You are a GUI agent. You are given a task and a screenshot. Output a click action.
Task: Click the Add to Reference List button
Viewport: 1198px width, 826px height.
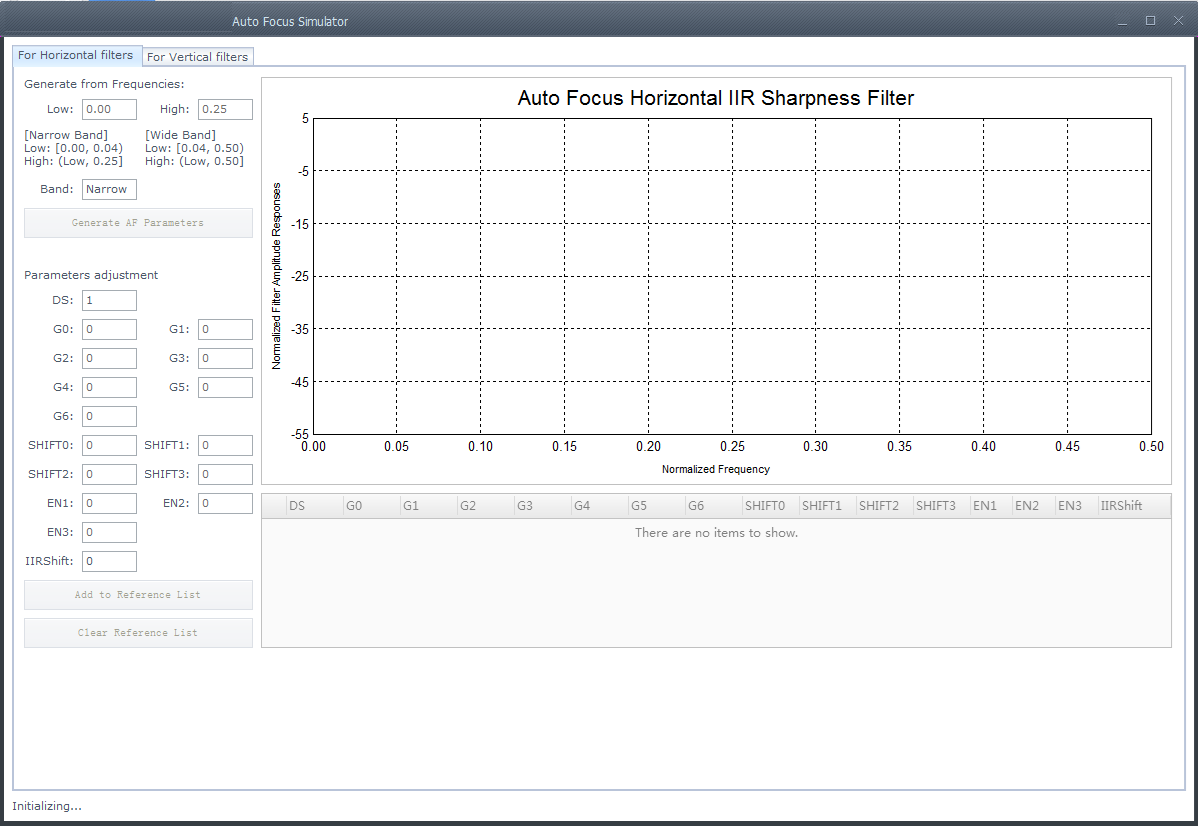(x=138, y=595)
